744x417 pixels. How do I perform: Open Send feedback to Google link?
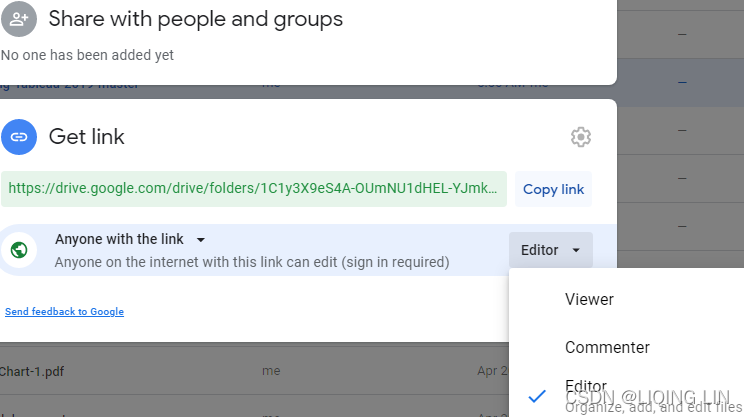click(65, 312)
